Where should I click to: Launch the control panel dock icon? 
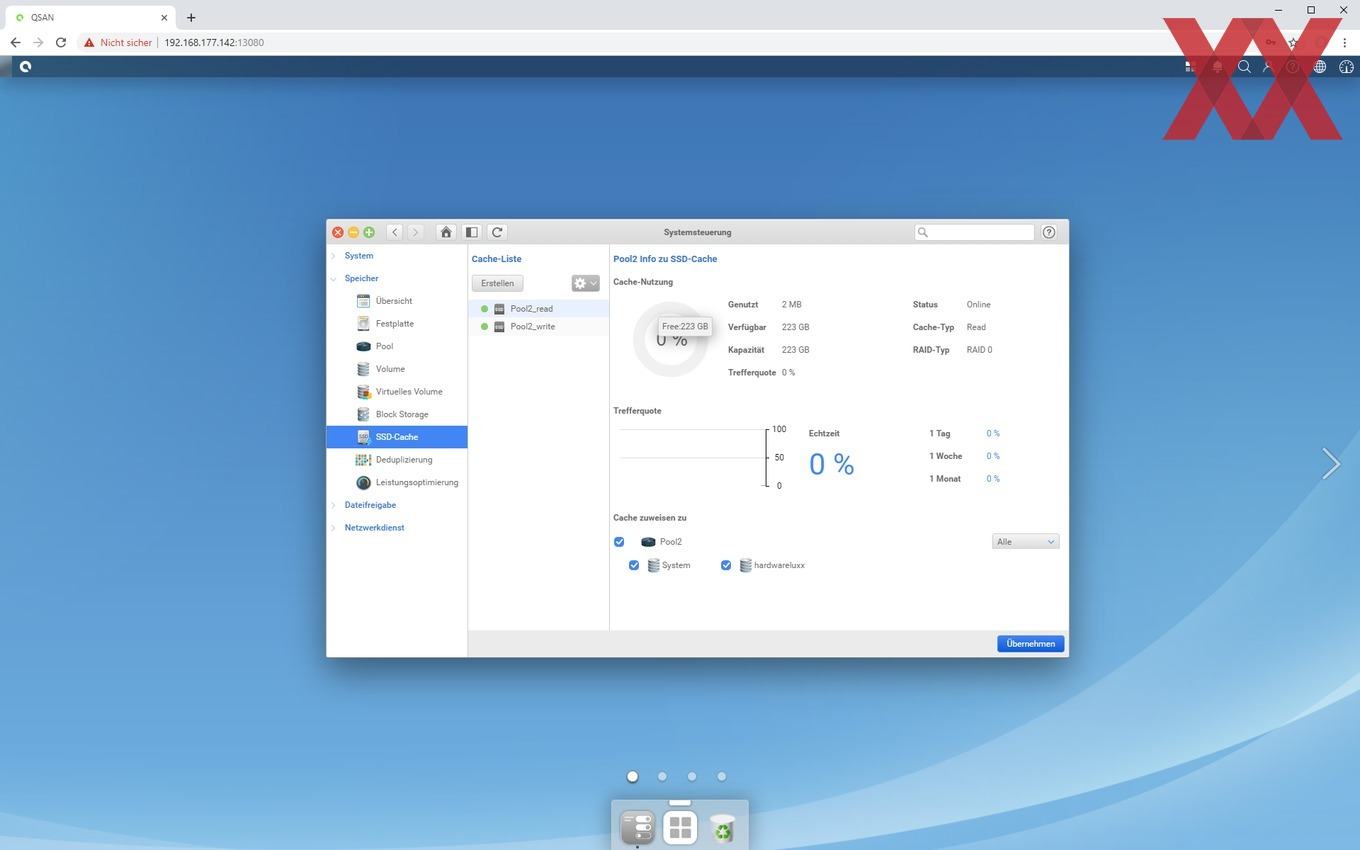(x=638, y=828)
